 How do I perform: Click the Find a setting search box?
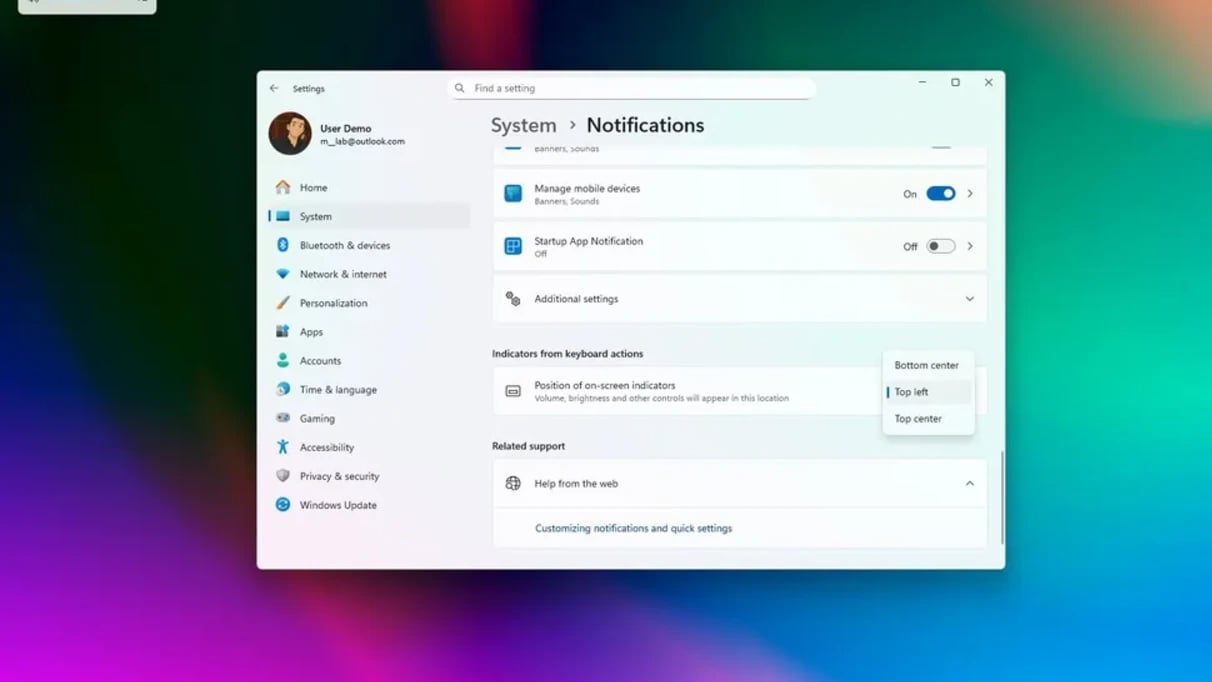click(x=640, y=88)
